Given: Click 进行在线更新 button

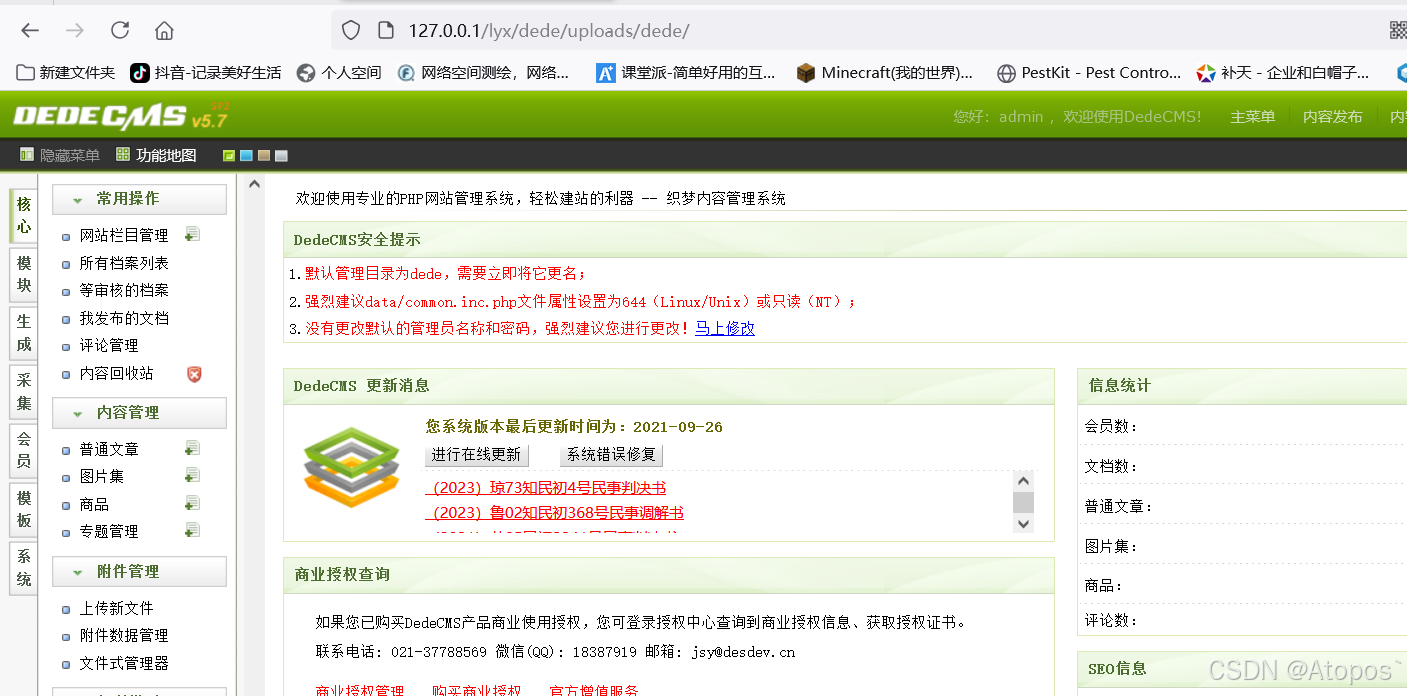Looking at the screenshot, I should 476,454.
